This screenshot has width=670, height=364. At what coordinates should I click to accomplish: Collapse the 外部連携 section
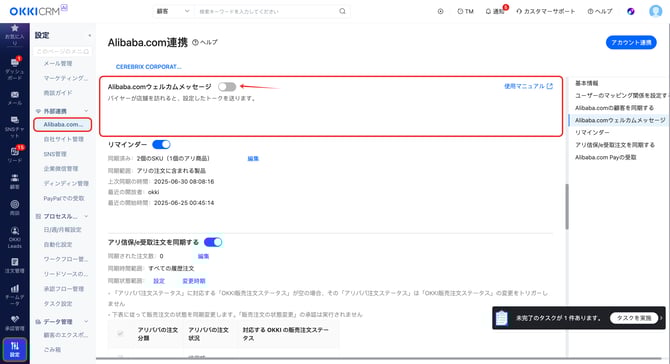[x=86, y=111]
